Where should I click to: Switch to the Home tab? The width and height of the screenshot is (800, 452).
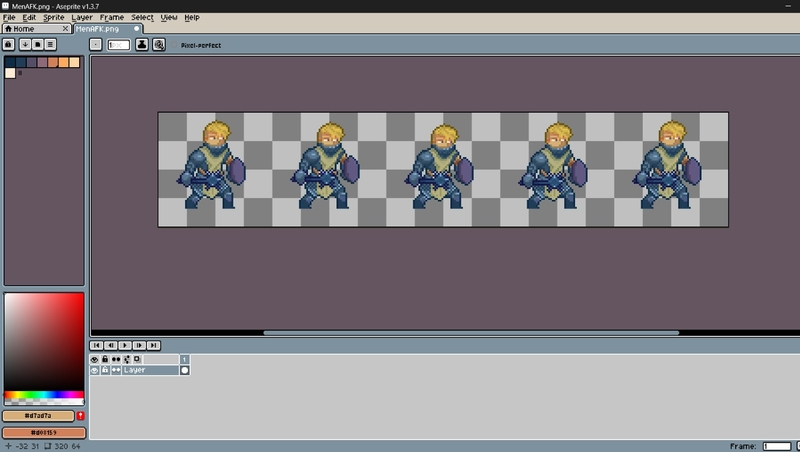tap(20, 29)
